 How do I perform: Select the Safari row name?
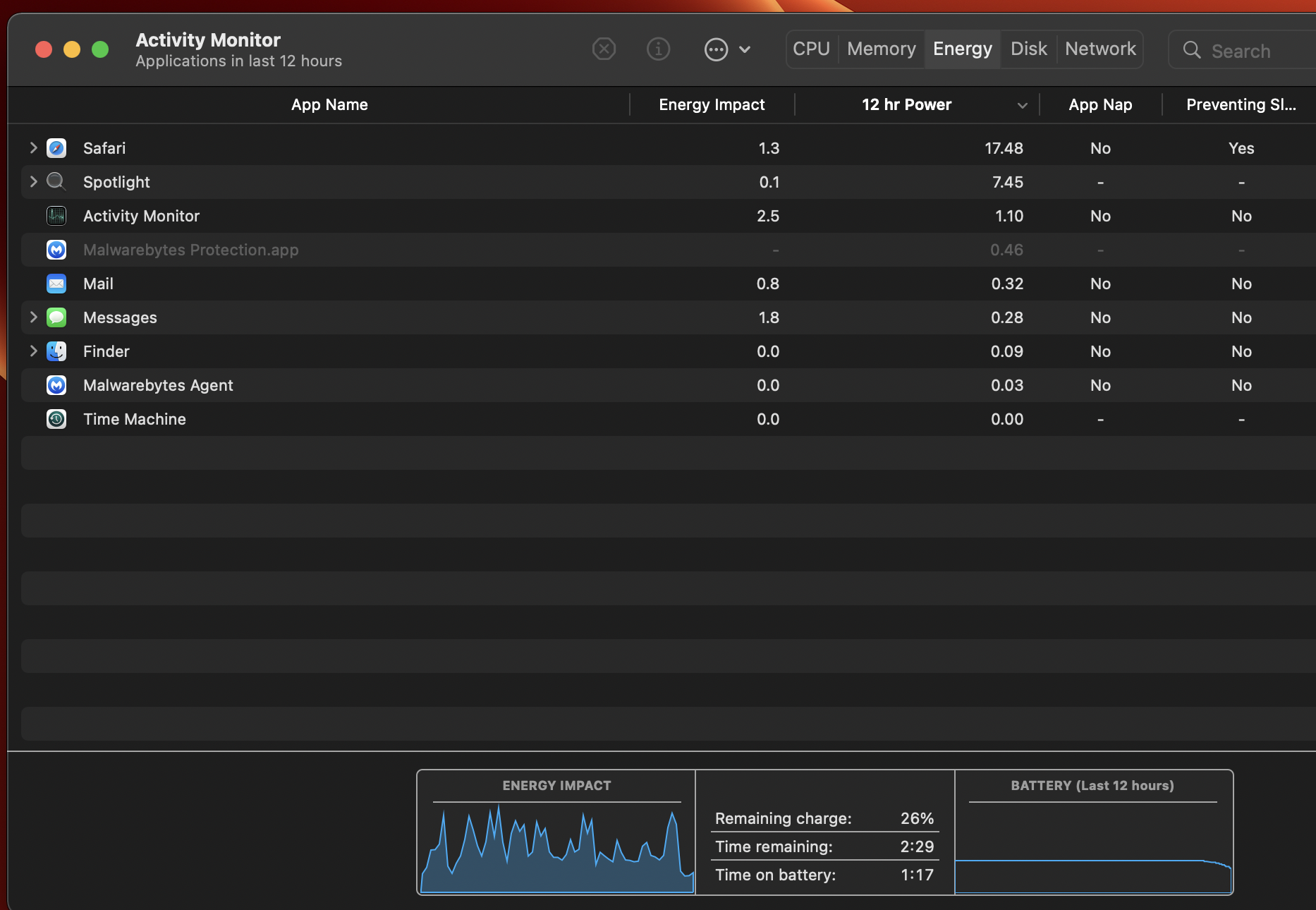104,148
